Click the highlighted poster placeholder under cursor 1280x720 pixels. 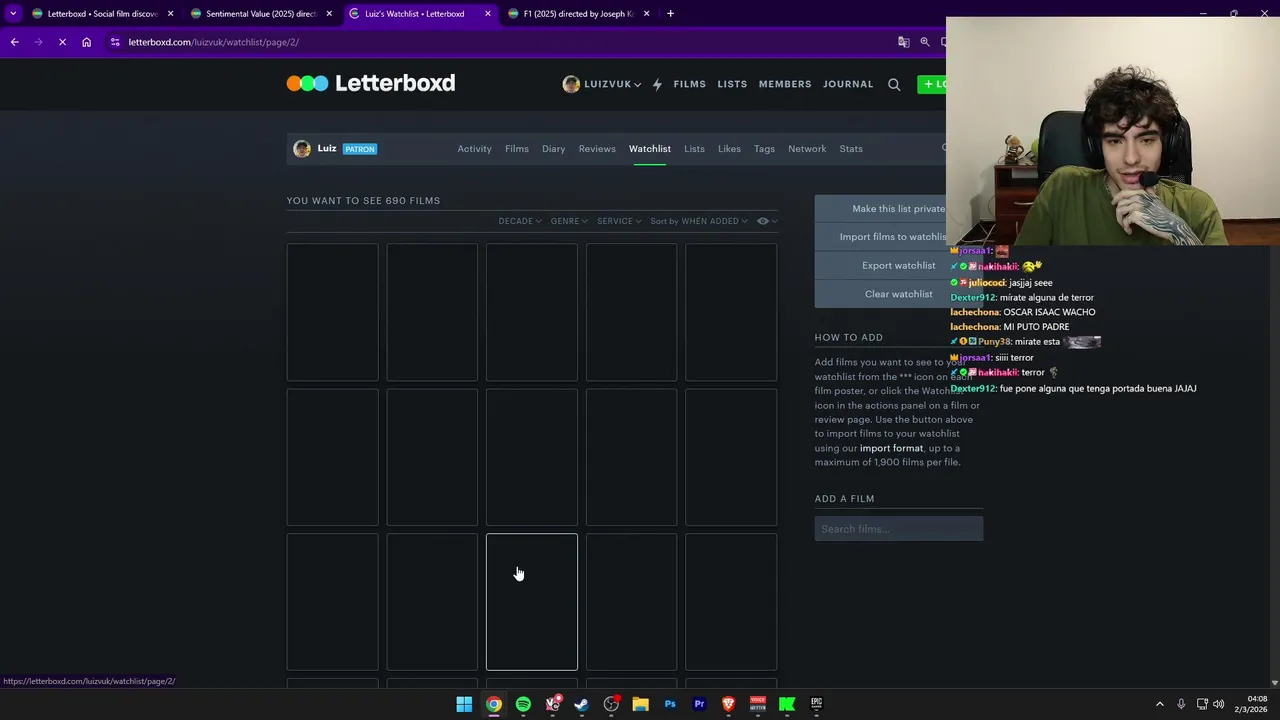(532, 602)
